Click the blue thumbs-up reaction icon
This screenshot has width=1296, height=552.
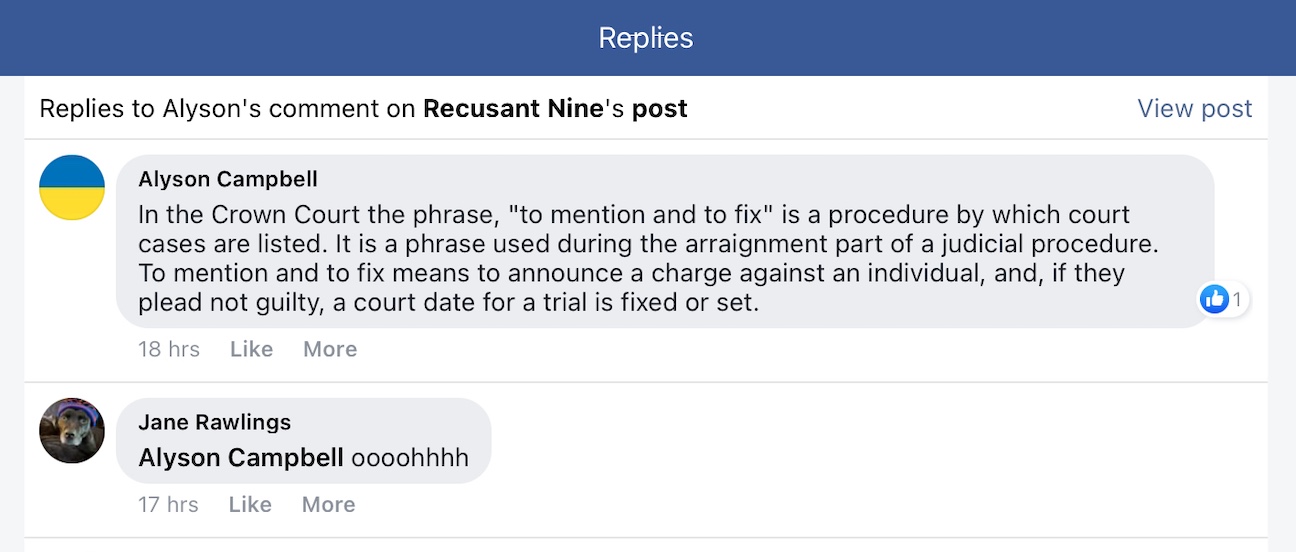[x=1214, y=298]
